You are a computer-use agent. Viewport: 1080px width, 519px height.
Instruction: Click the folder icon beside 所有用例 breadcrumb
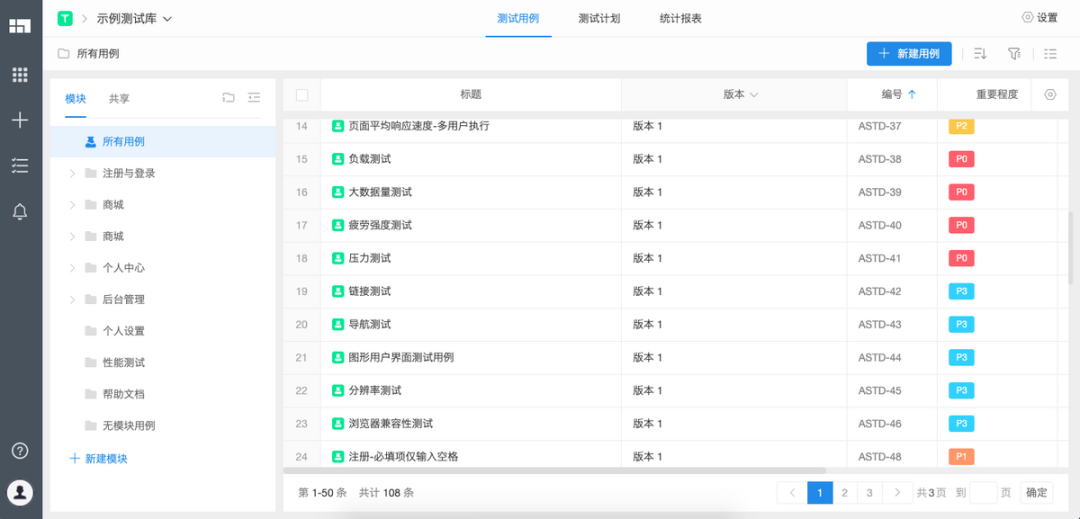(63, 54)
